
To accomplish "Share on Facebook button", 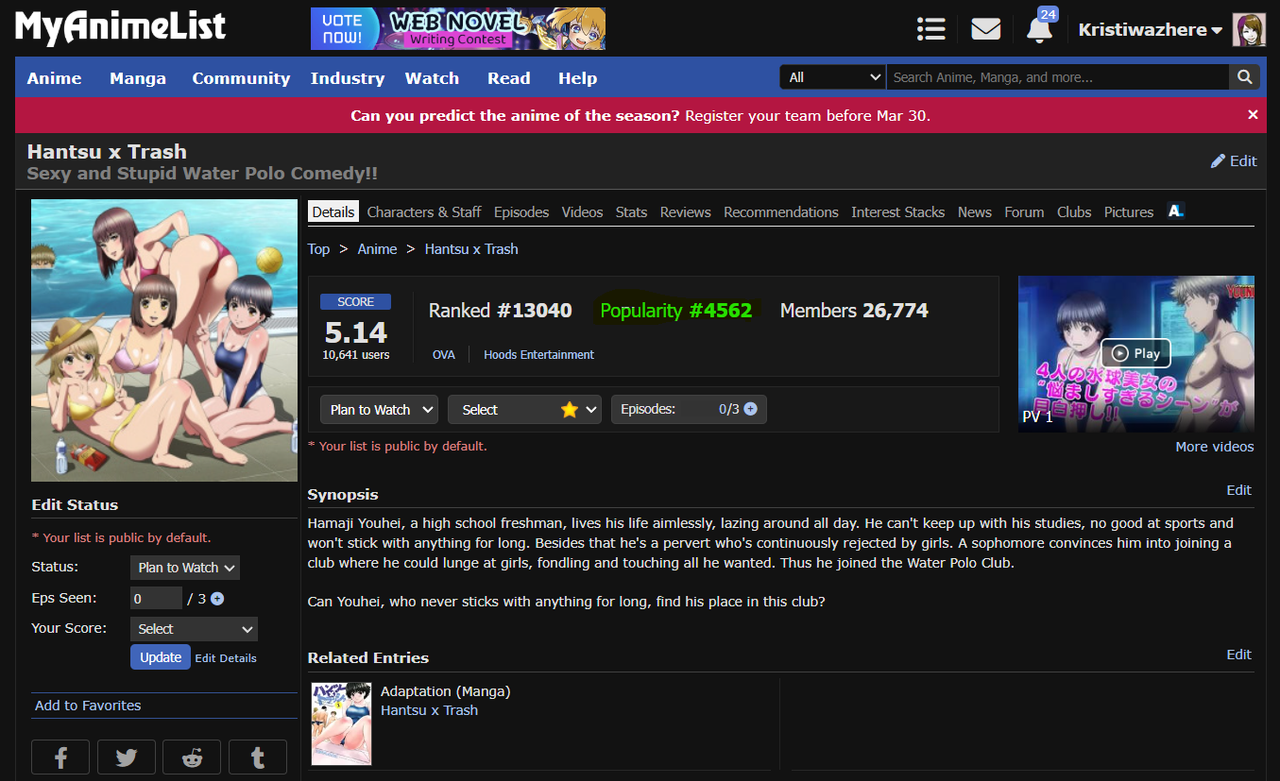I will point(60,758).
